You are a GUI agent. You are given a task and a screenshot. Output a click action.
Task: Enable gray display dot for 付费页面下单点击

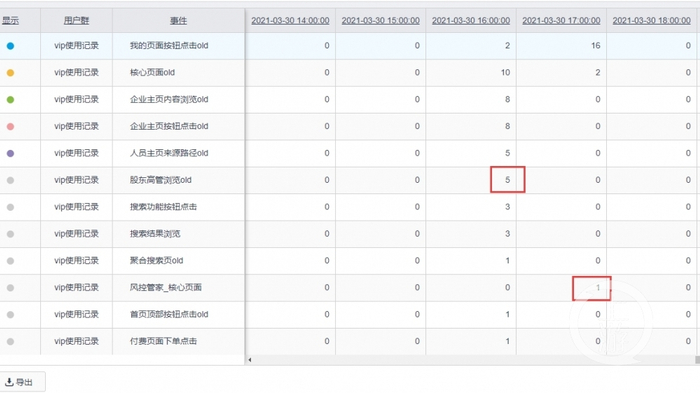(x=10, y=342)
